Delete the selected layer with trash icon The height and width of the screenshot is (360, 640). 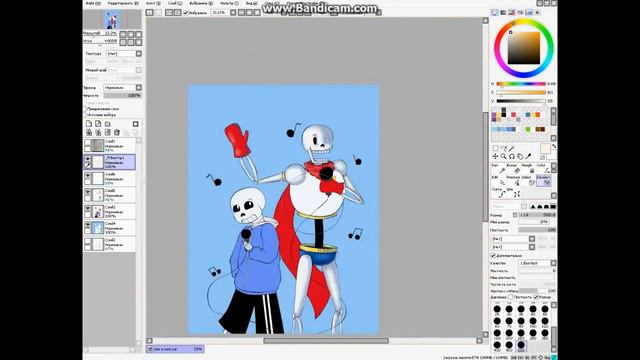coord(117,132)
